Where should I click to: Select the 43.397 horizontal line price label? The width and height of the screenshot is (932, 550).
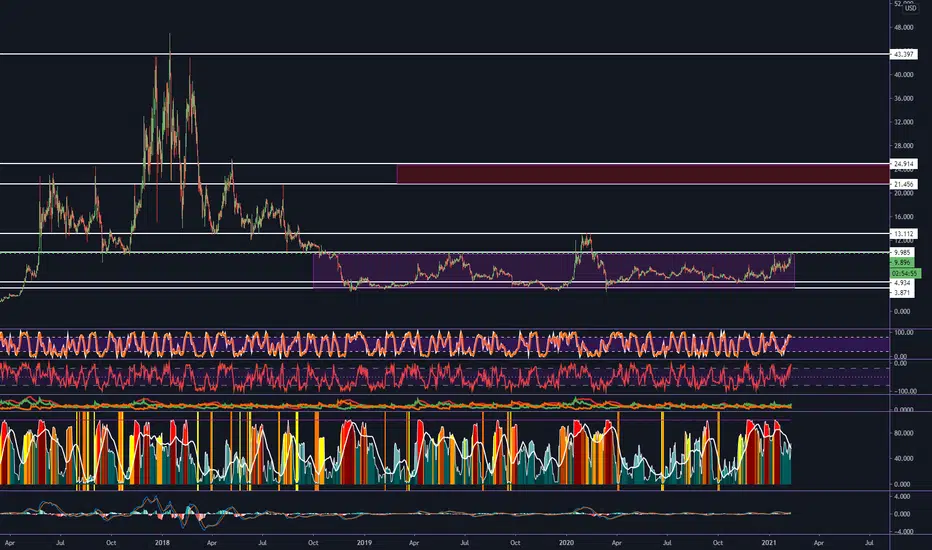point(903,54)
